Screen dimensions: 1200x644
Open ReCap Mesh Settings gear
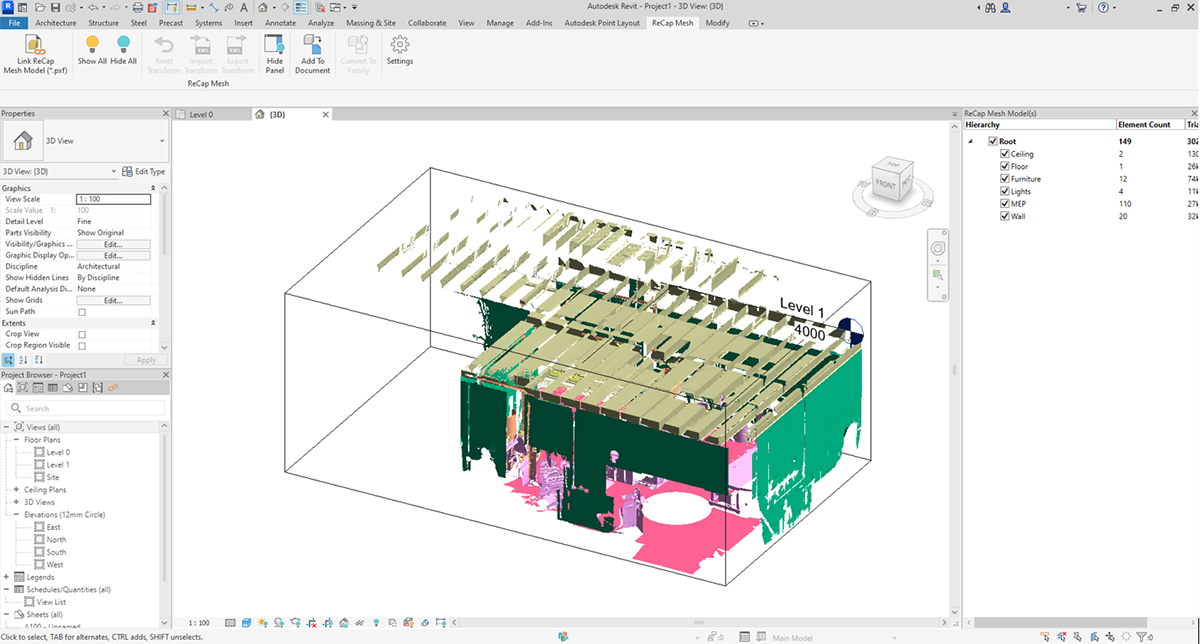pyautogui.click(x=400, y=45)
